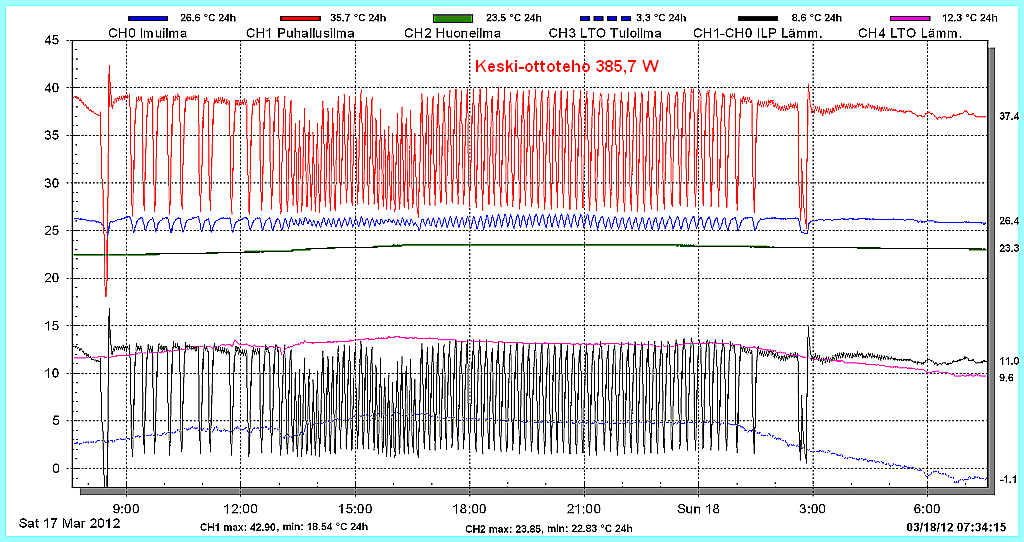
Task: Click the magenta CH4 LTO Lämm. legend swatch
Action: tap(912, 18)
